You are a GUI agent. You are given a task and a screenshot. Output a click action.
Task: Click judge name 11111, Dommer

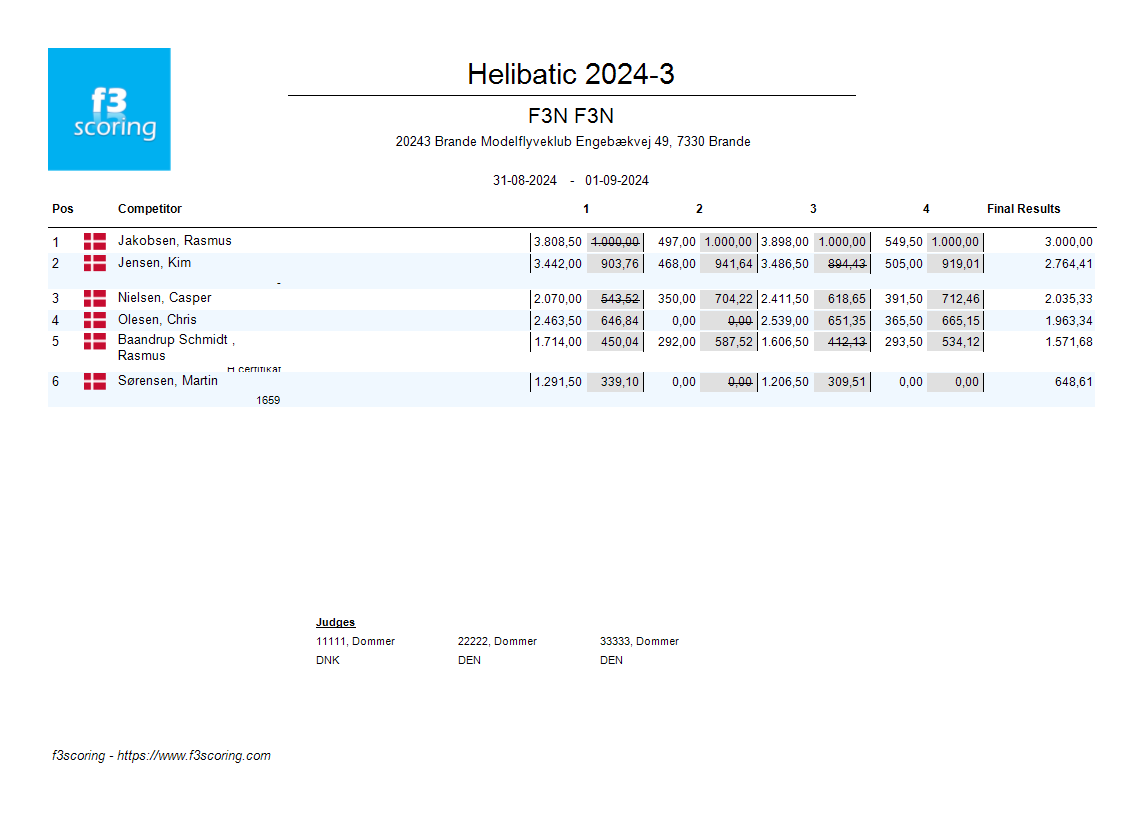pyautogui.click(x=355, y=641)
